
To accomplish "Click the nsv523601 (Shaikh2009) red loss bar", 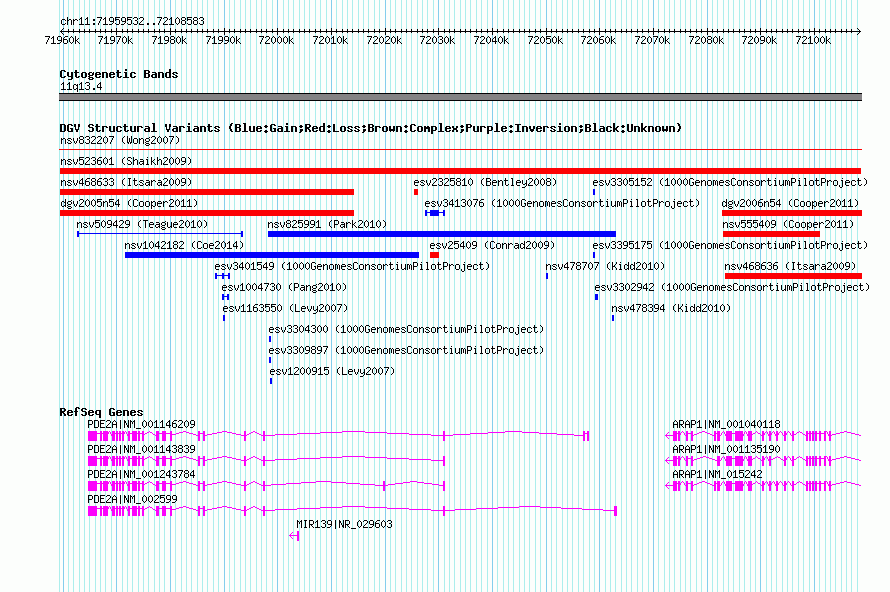I will [460, 171].
